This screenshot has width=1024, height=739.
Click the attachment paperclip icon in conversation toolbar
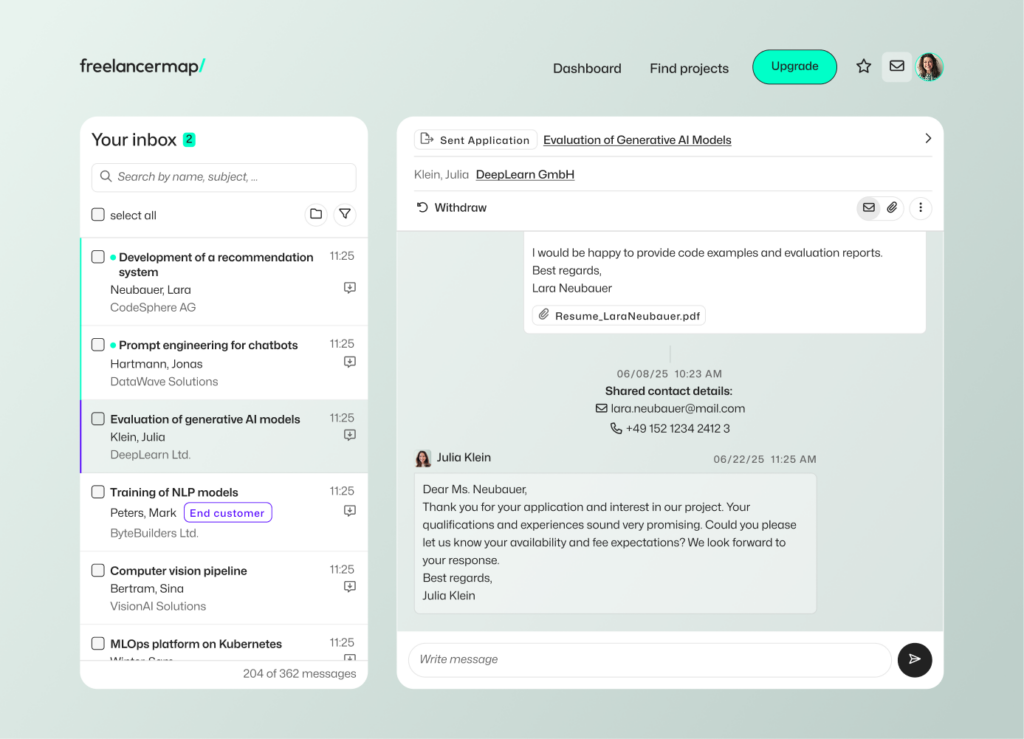tap(892, 208)
